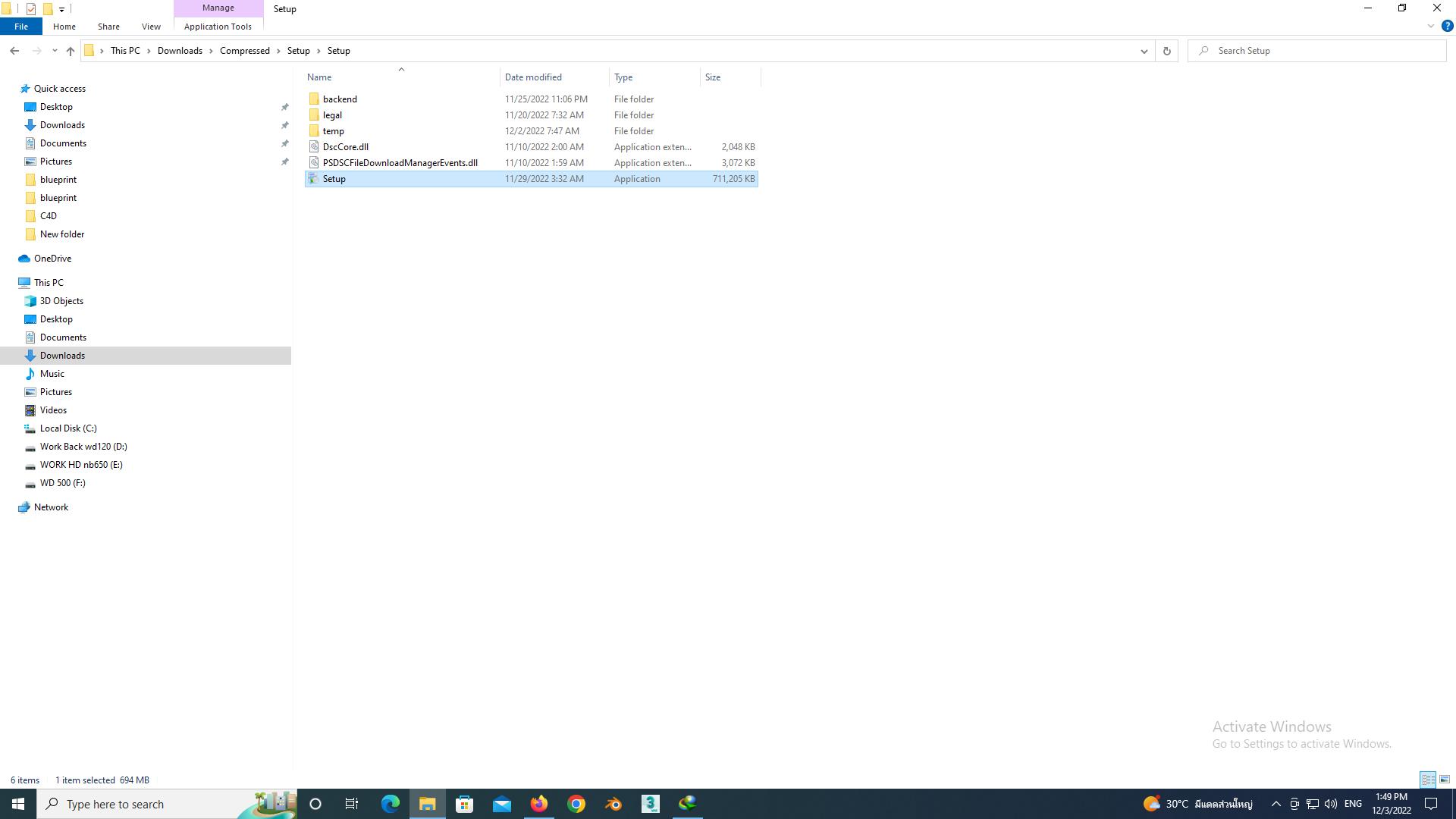This screenshot has height=819, width=1456.
Task: Switch to the Application Tools ribbon tab
Action: [218, 27]
